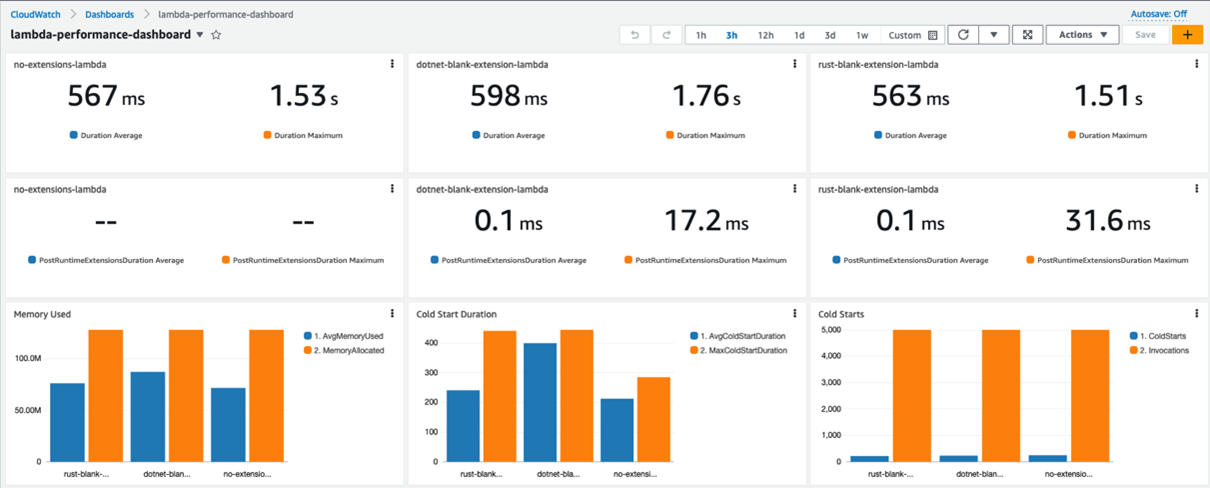Switch to the 12h time range
Image resolution: width=1210 pixels, height=488 pixels.
765,35
